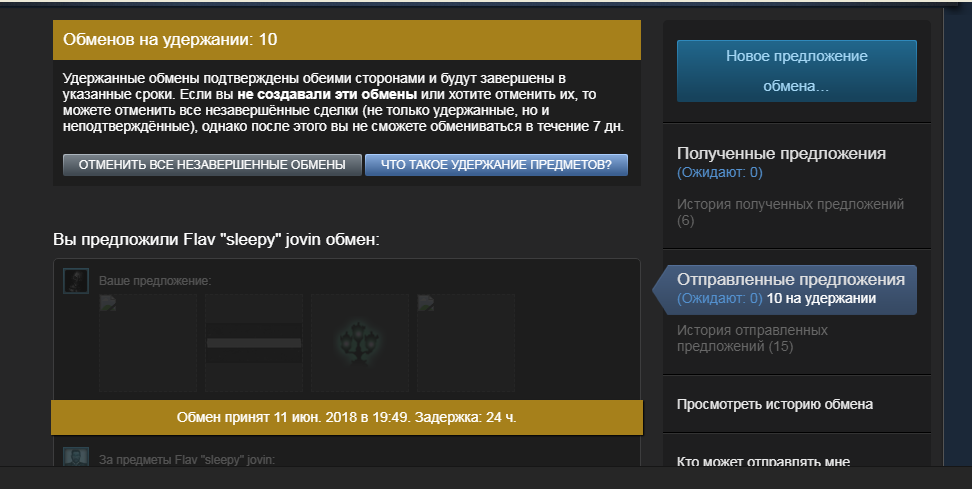The image size is (972, 489).
Task: Click the heading 'Вы предложили Flav "sleepy" jovin обмен:'
Action: 216,239
